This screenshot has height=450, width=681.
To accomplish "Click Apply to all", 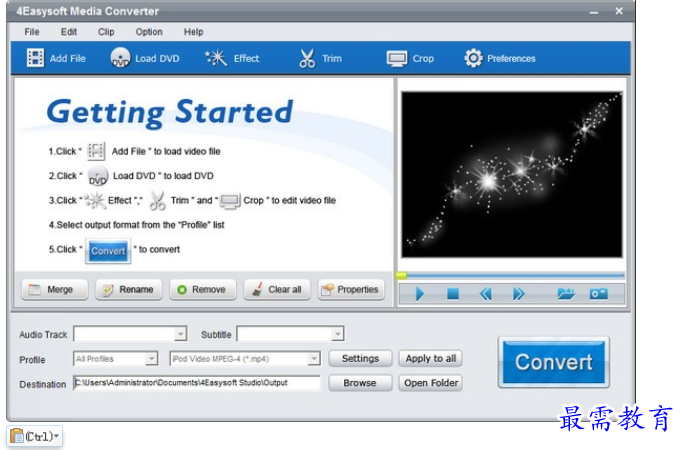I will pos(430,358).
